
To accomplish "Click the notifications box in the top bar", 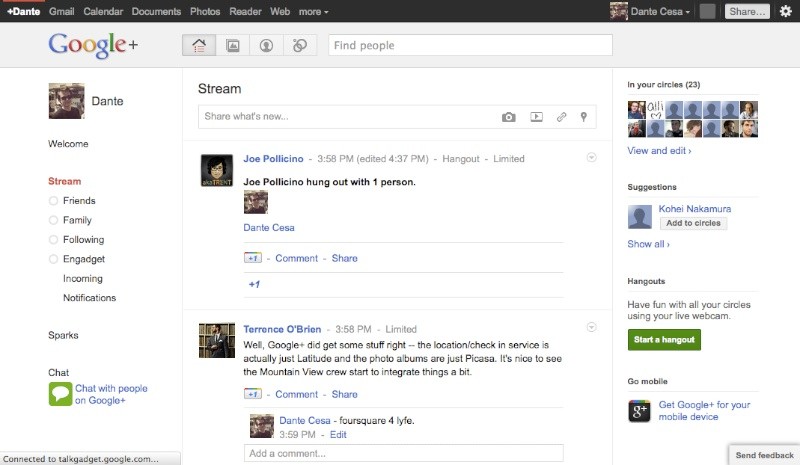I will (707, 11).
